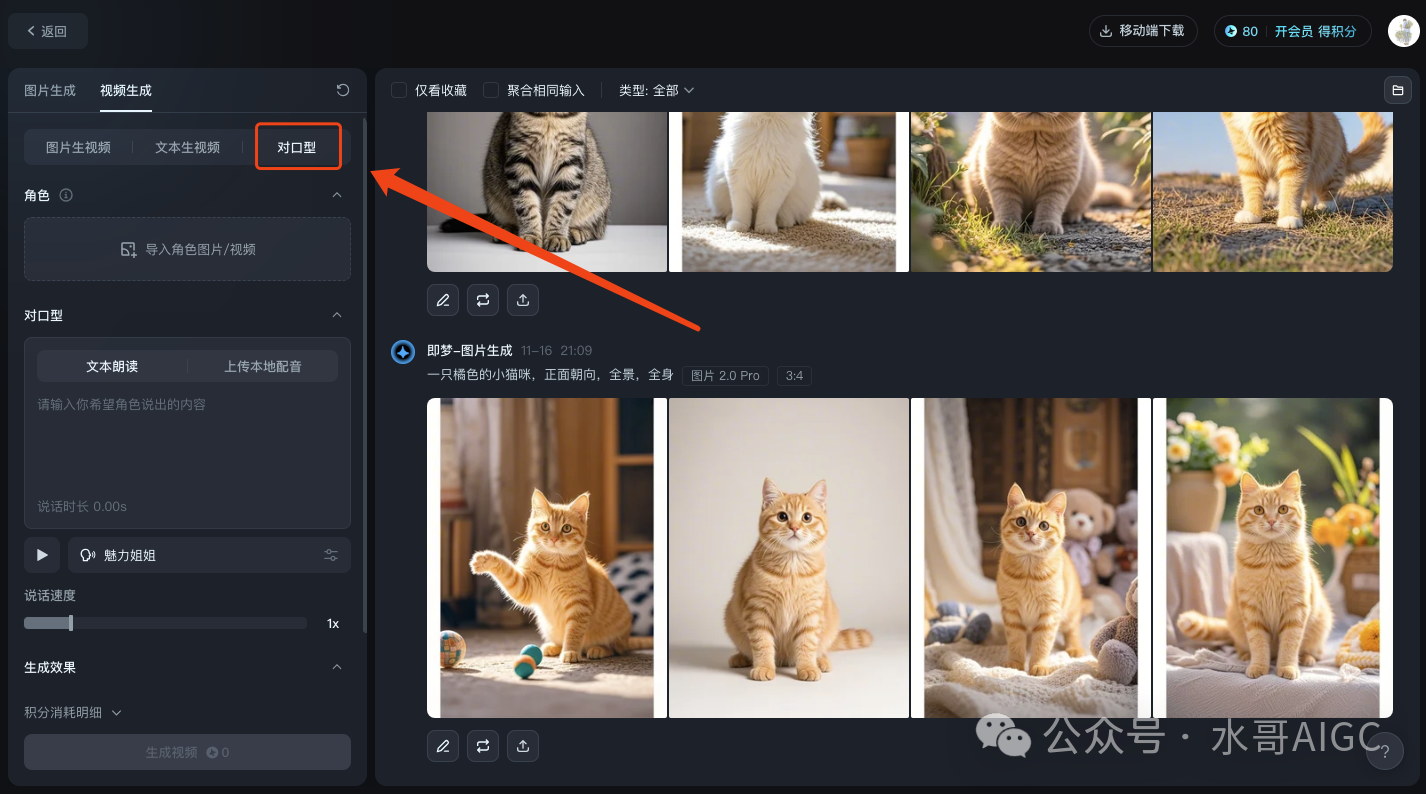
Task: Open the folder icon at top right
Action: click(1396, 90)
